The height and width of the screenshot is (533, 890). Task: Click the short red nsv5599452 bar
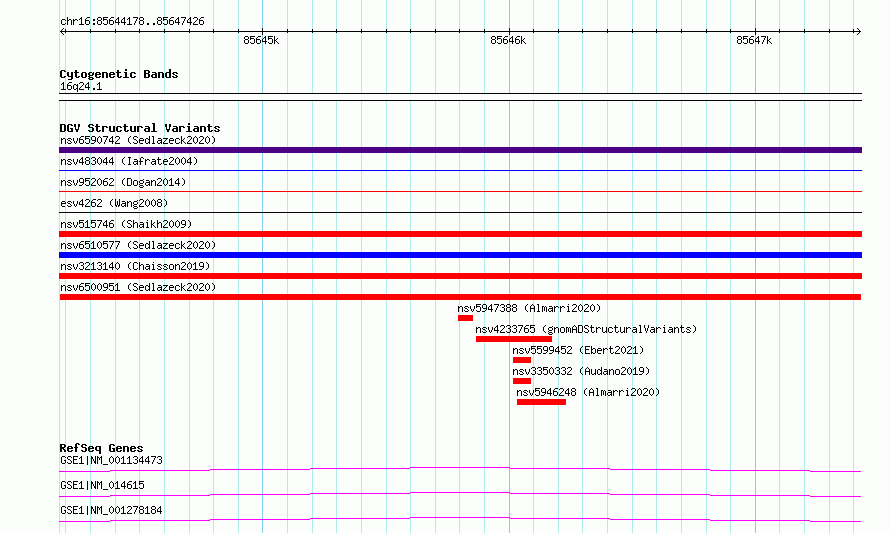click(x=522, y=360)
